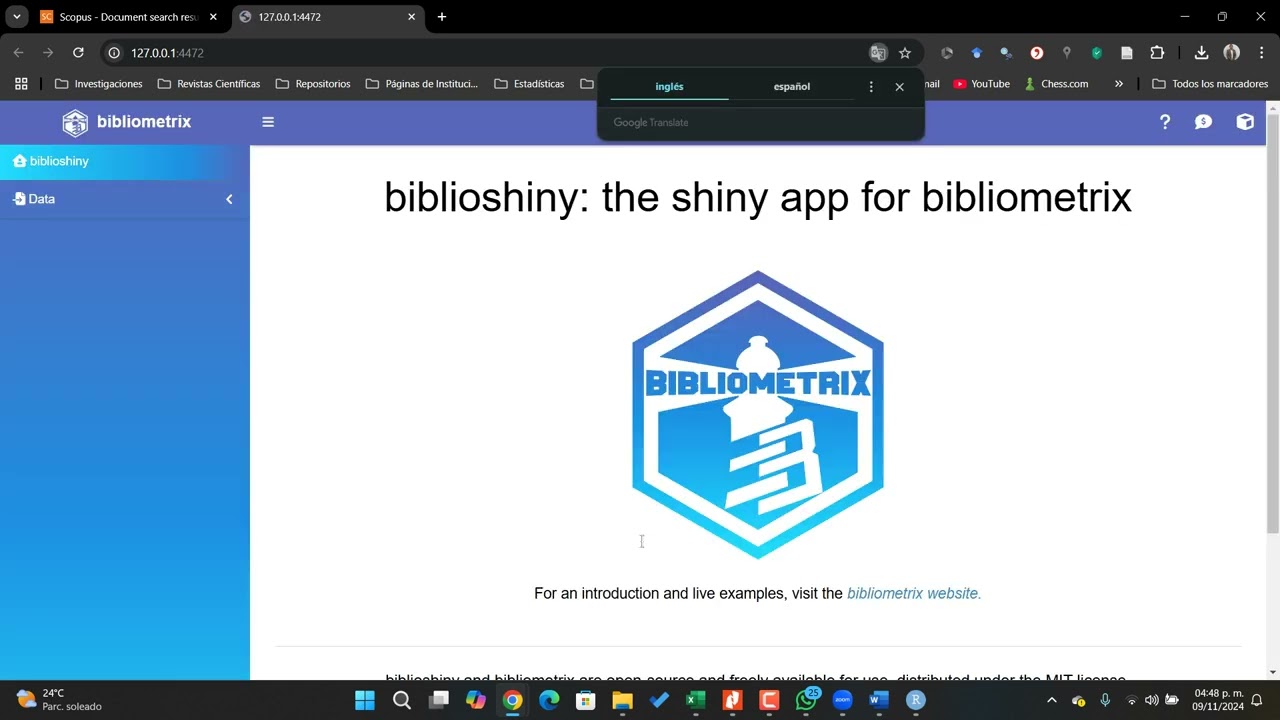Open WhatsApp from taskbar
1280x720 pixels.
coord(806,700)
